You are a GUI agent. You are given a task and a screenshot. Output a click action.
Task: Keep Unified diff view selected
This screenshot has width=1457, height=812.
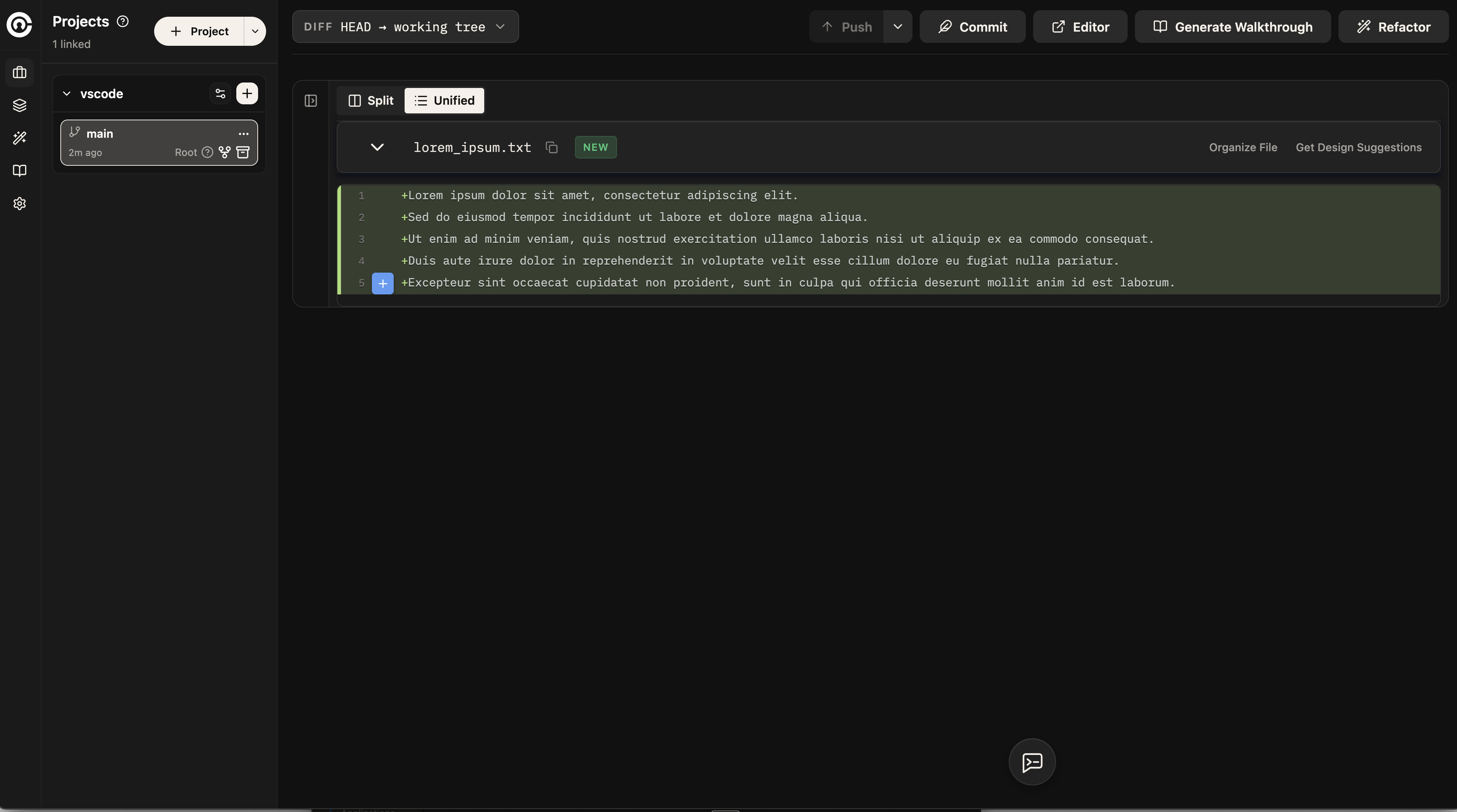(x=444, y=101)
